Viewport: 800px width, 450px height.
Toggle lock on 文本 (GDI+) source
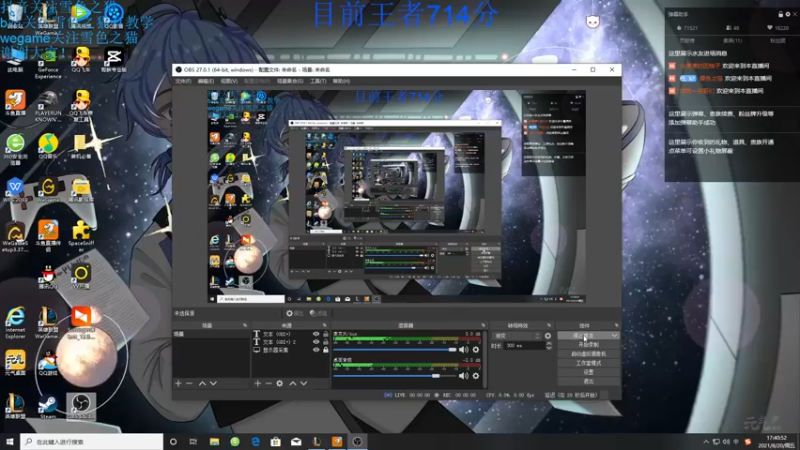coord(326,334)
